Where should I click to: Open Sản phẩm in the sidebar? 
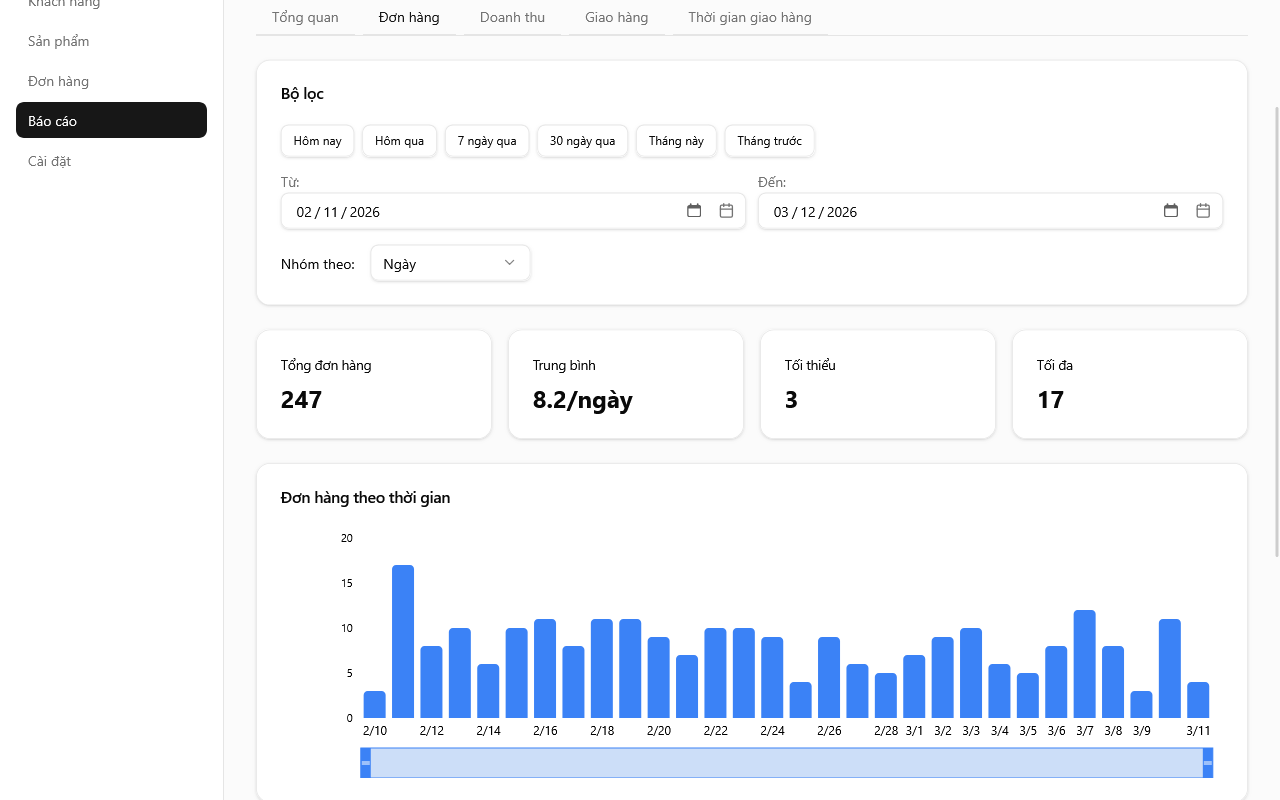coord(59,41)
